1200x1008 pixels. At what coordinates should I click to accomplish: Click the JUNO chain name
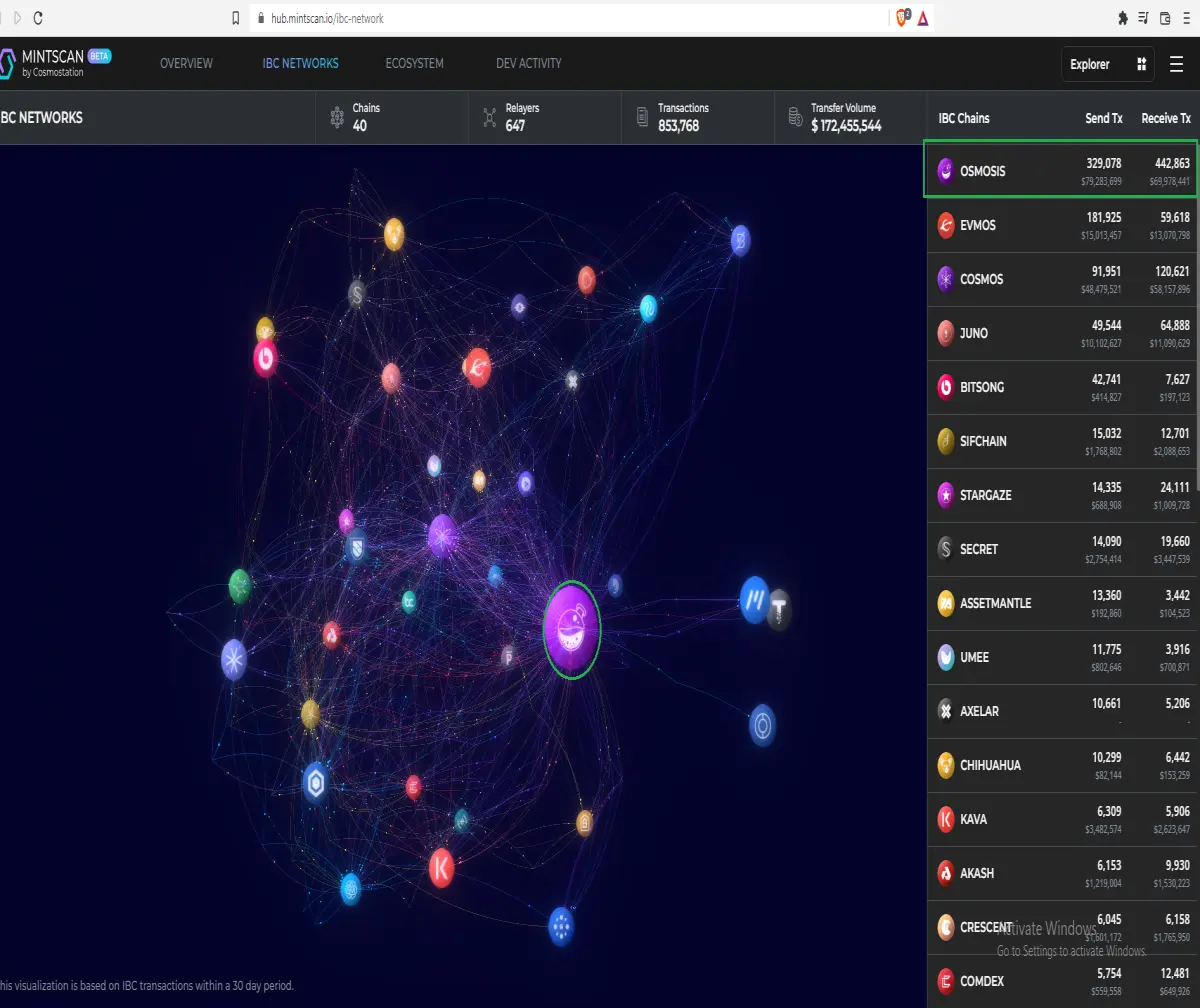[x=974, y=333]
